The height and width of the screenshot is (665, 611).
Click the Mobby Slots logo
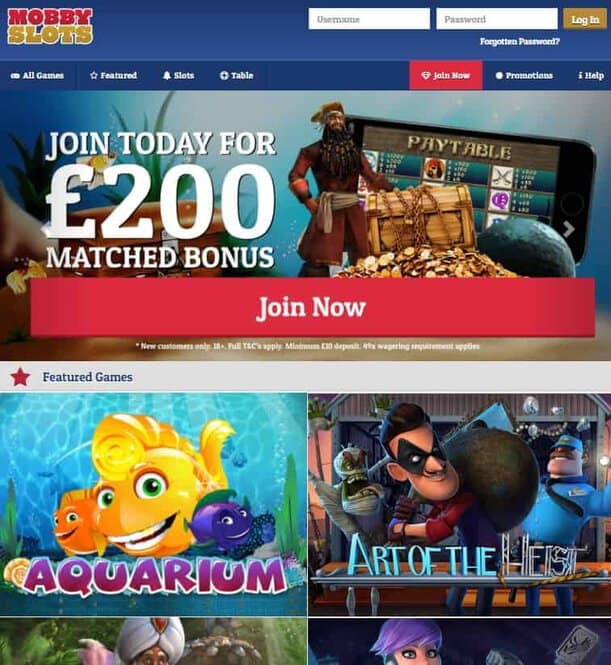pos(50,26)
